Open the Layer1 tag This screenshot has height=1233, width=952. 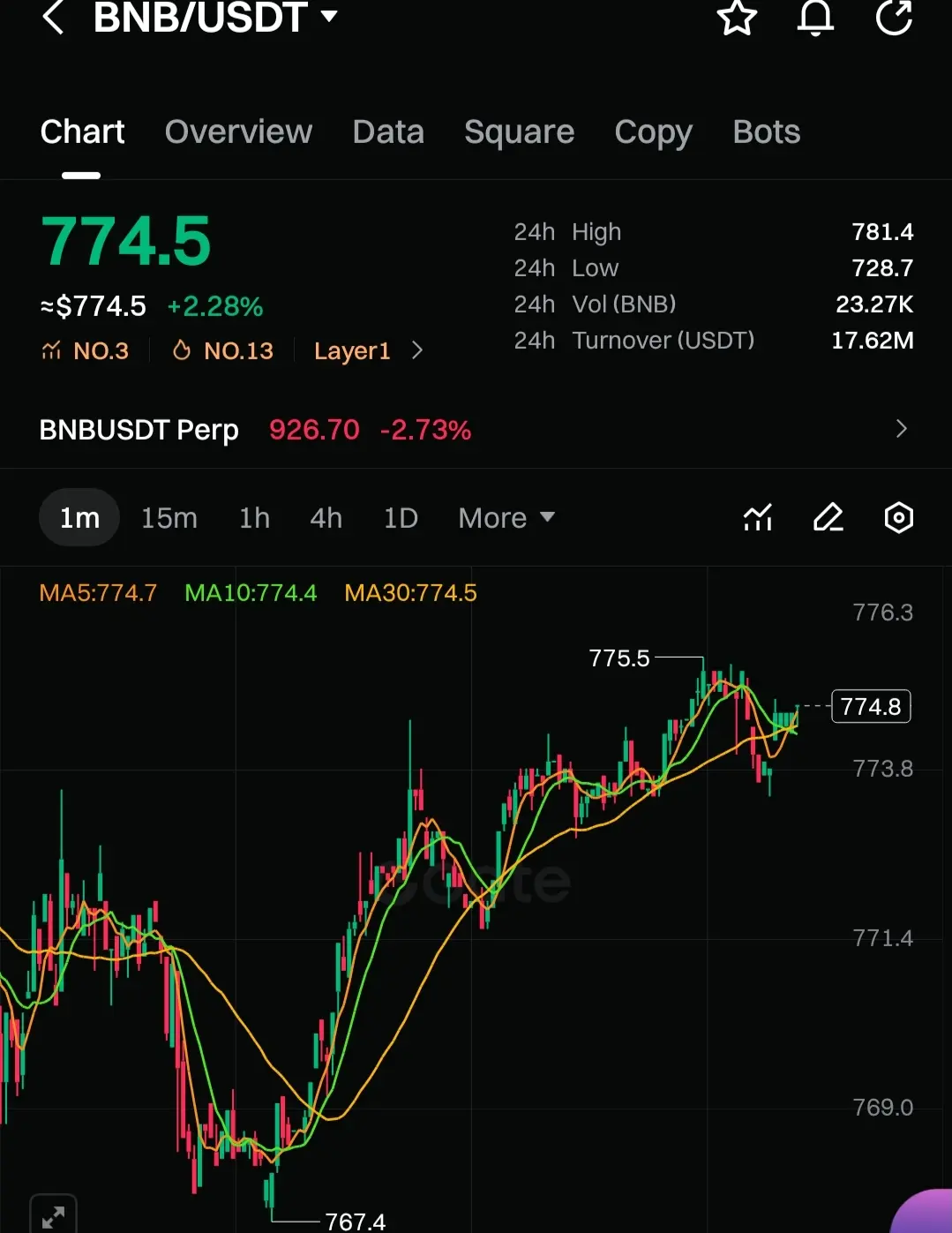pos(352,351)
